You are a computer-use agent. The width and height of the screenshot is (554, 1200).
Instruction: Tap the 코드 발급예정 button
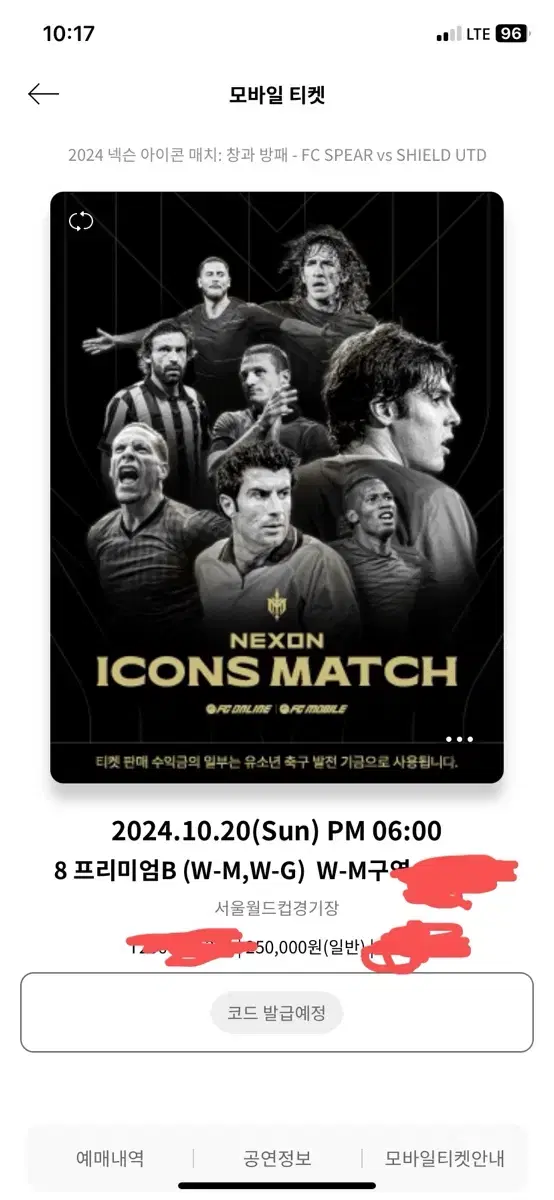[x=277, y=1013]
